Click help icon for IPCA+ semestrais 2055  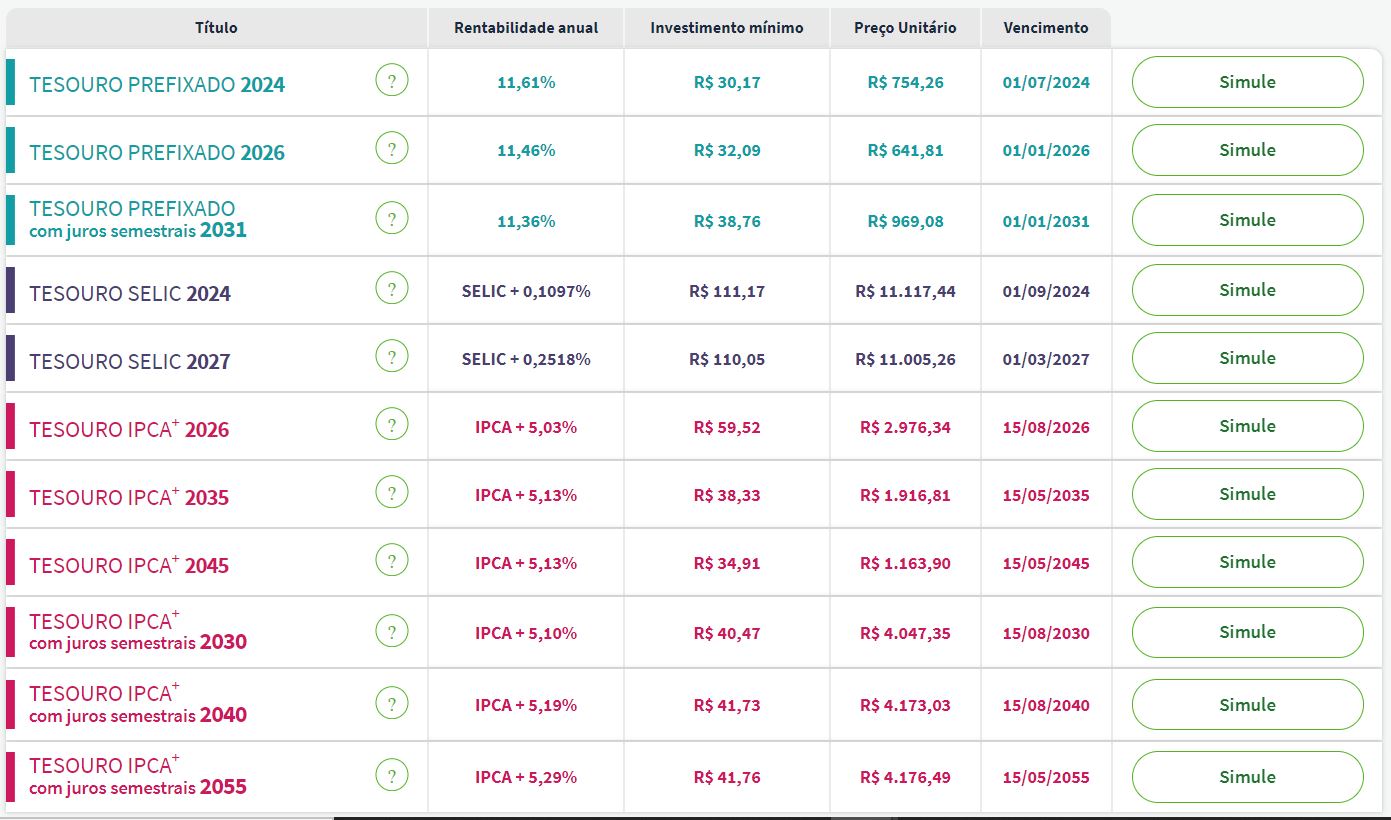click(392, 775)
